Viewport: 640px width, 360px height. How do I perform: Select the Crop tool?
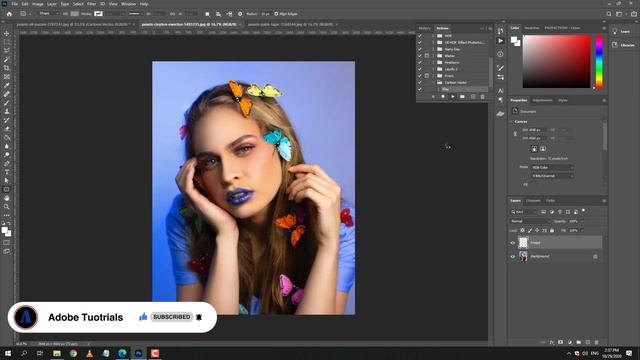tap(7, 68)
